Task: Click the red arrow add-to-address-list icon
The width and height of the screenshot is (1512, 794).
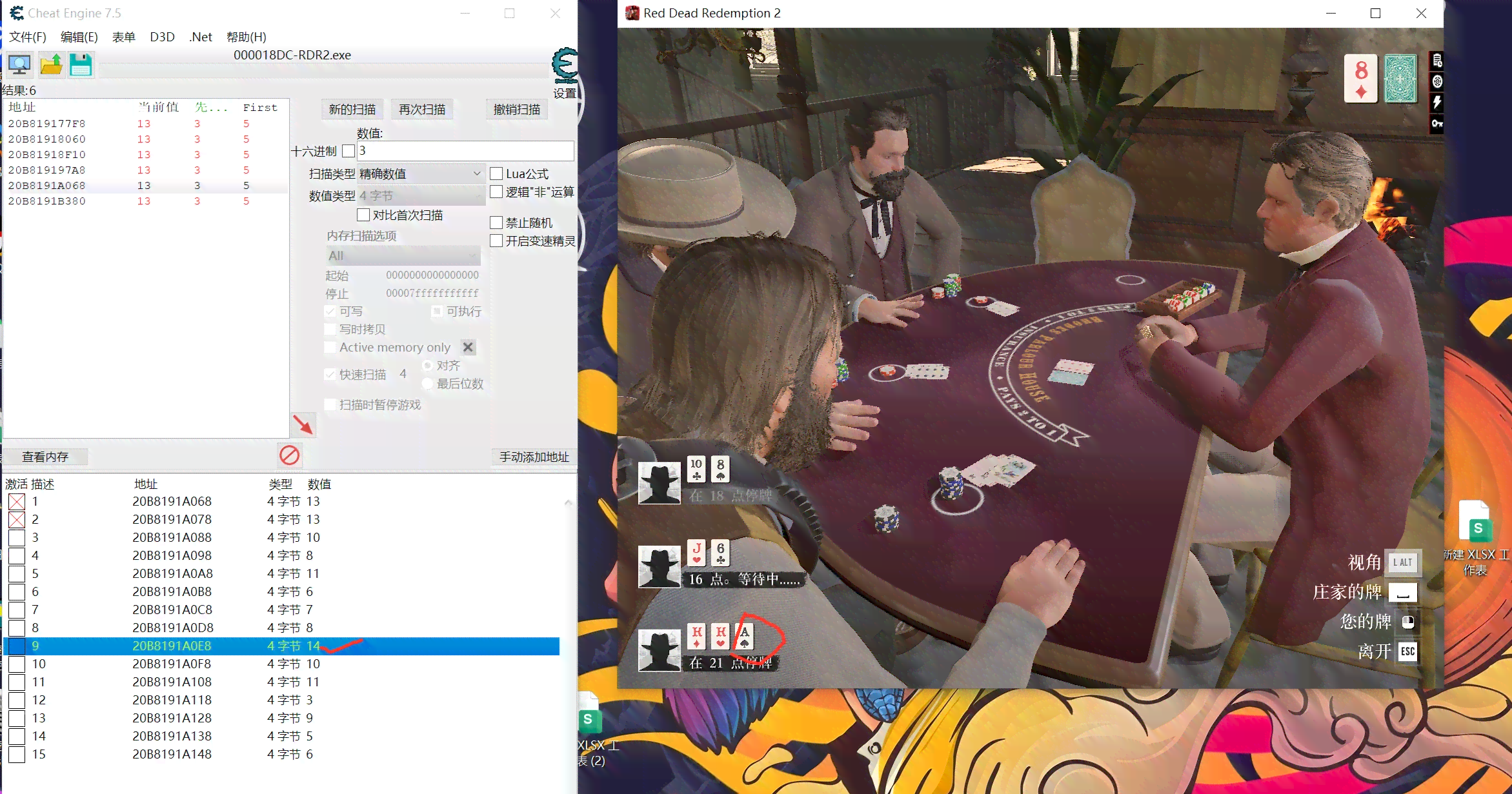Action: (x=303, y=424)
